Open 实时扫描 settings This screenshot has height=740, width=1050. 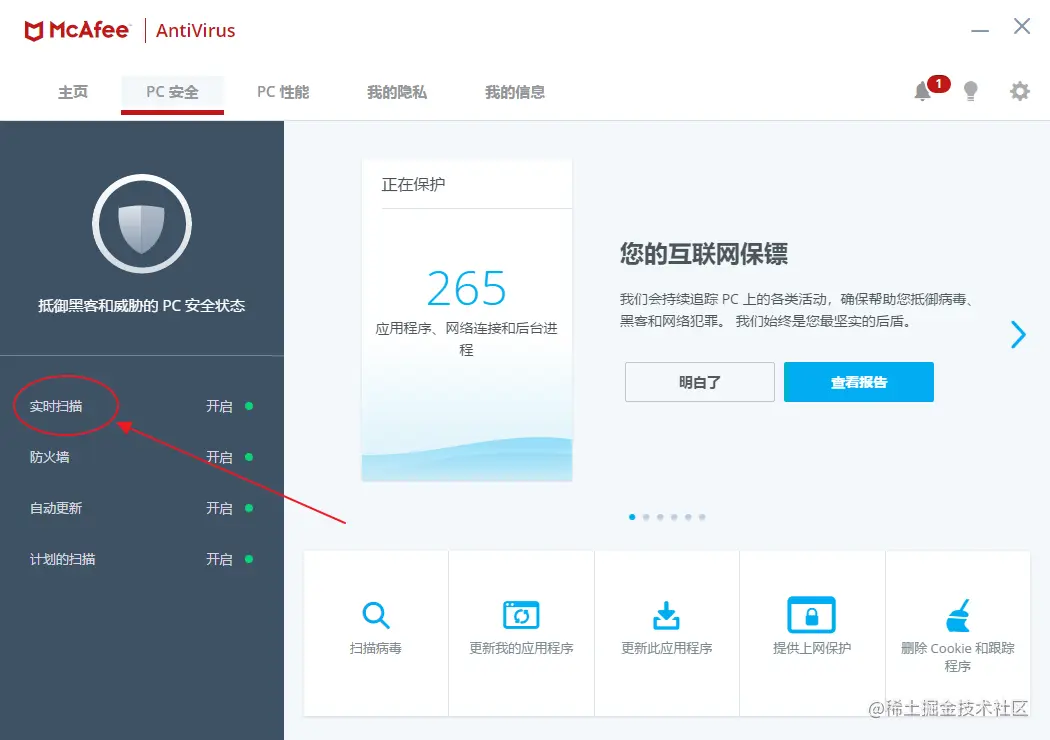56,406
